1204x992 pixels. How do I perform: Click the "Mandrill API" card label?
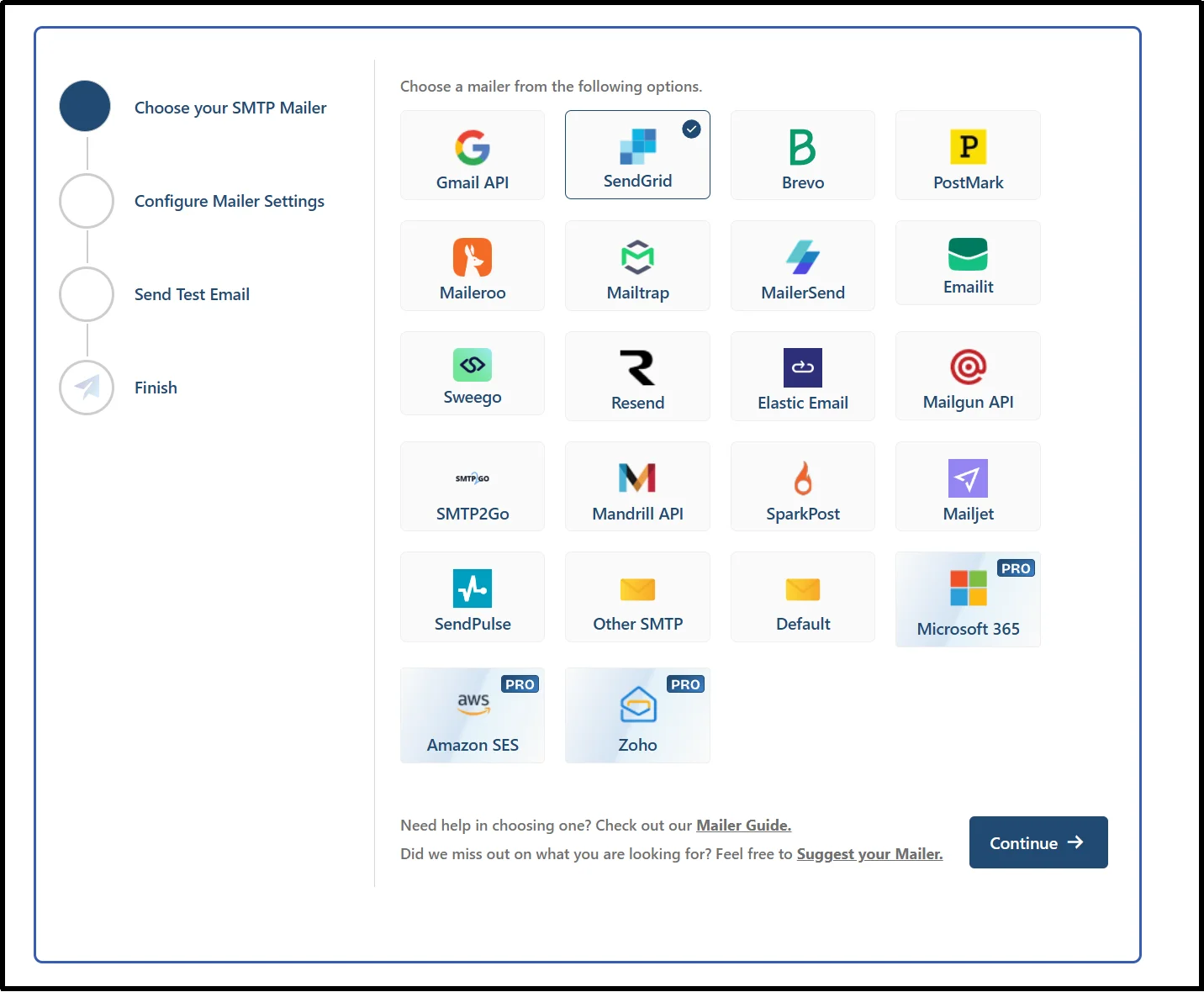(637, 514)
